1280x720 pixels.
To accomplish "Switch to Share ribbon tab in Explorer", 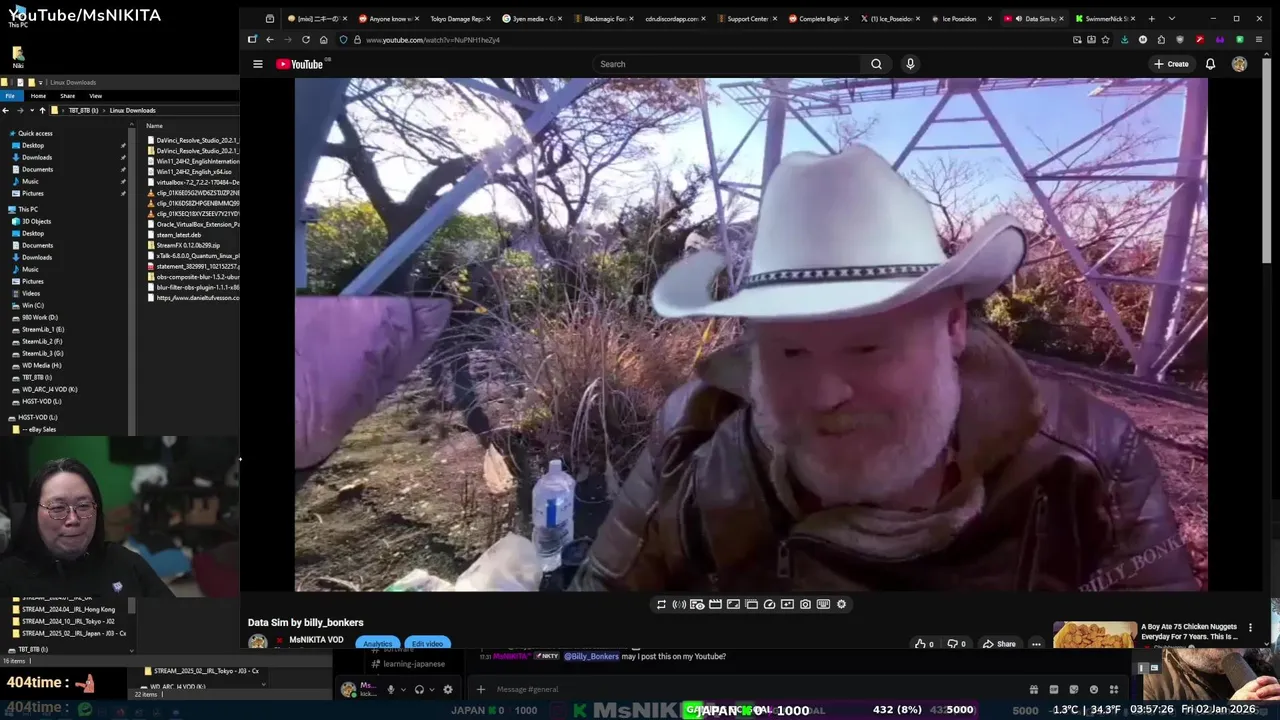I will (67, 96).
